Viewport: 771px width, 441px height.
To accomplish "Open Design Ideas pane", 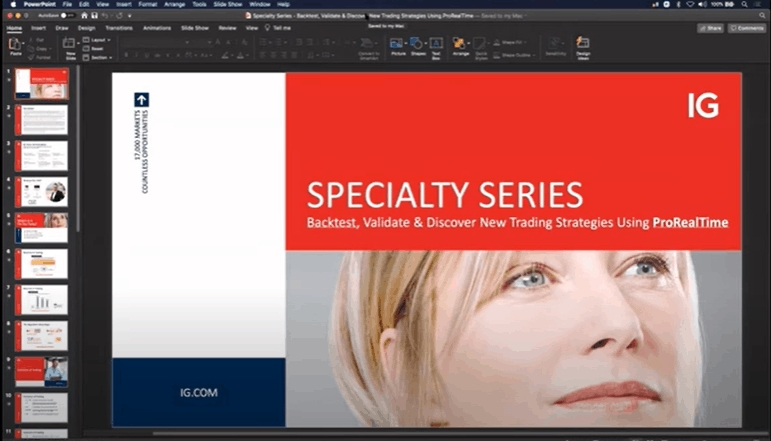I will [x=583, y=43].
